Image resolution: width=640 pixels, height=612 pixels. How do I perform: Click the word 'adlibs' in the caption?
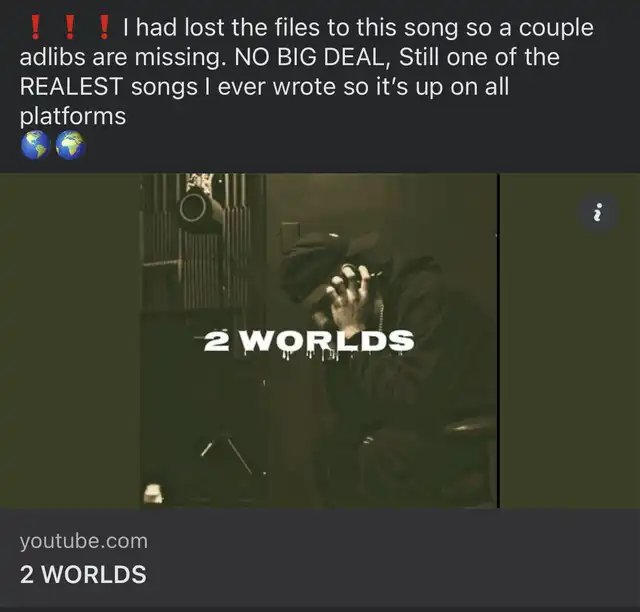[x=52, y=57]
